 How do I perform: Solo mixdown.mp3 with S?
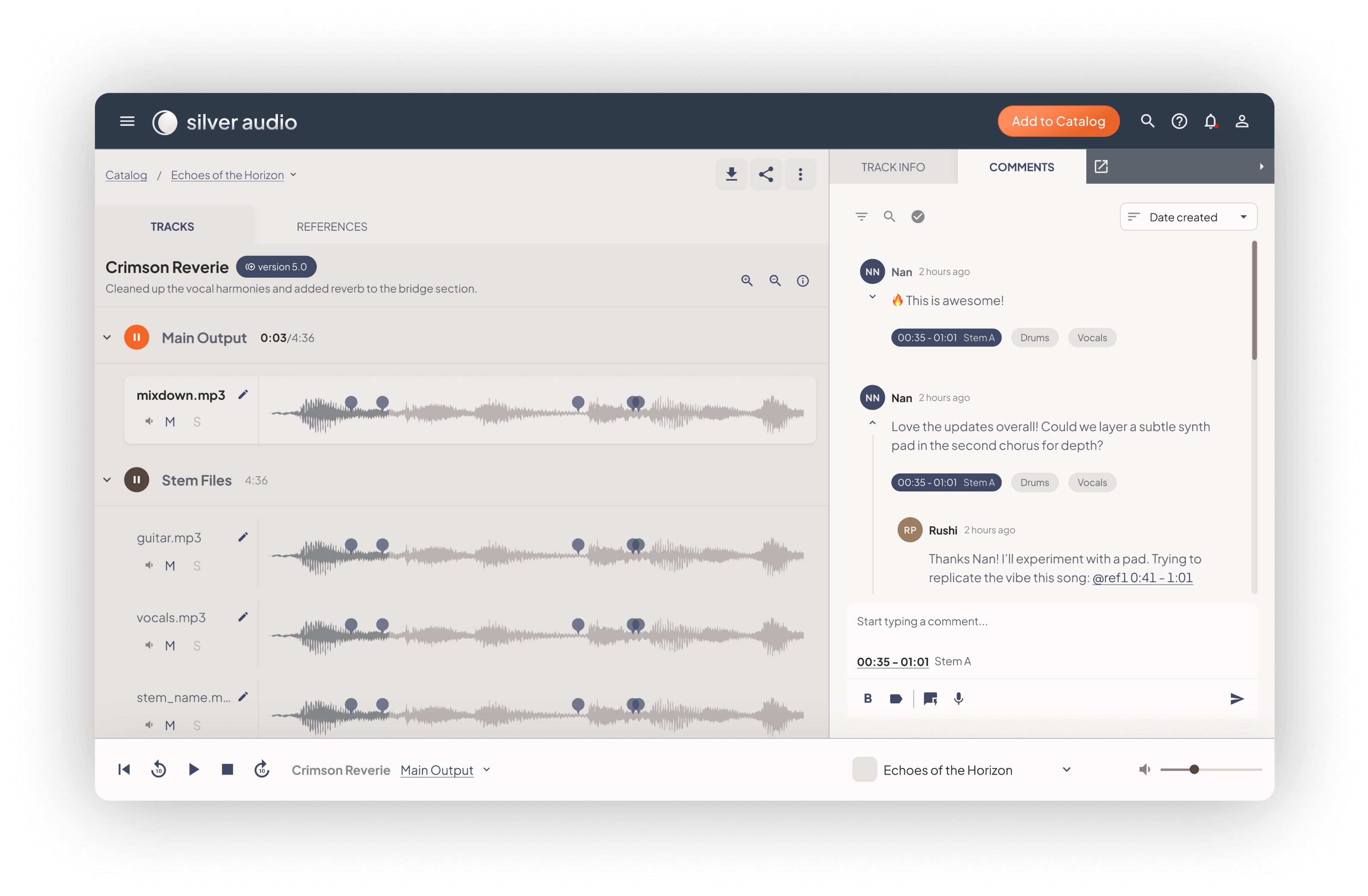click(197, 422)
